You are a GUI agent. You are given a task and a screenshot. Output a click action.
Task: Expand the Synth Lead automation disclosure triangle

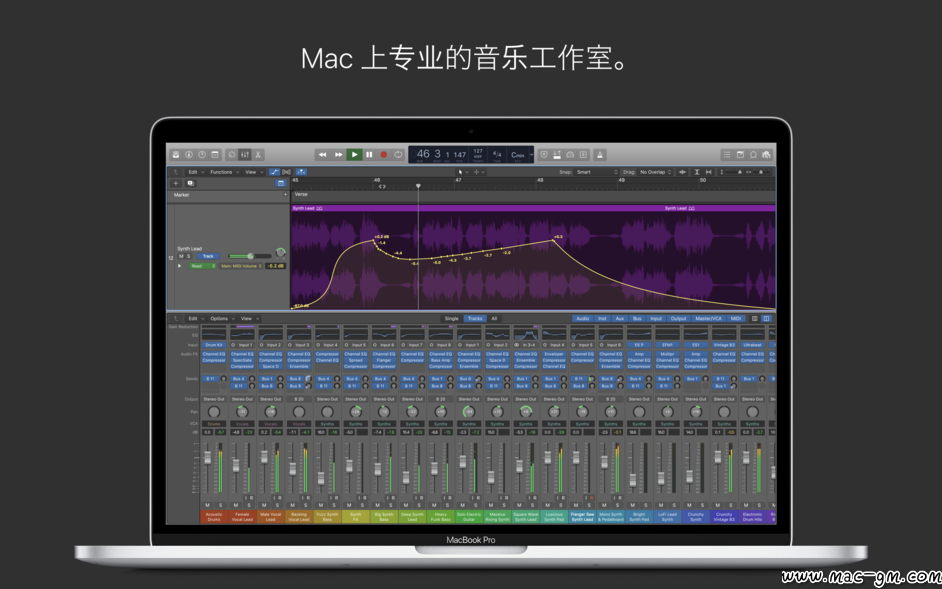click(x=179, y=266)
